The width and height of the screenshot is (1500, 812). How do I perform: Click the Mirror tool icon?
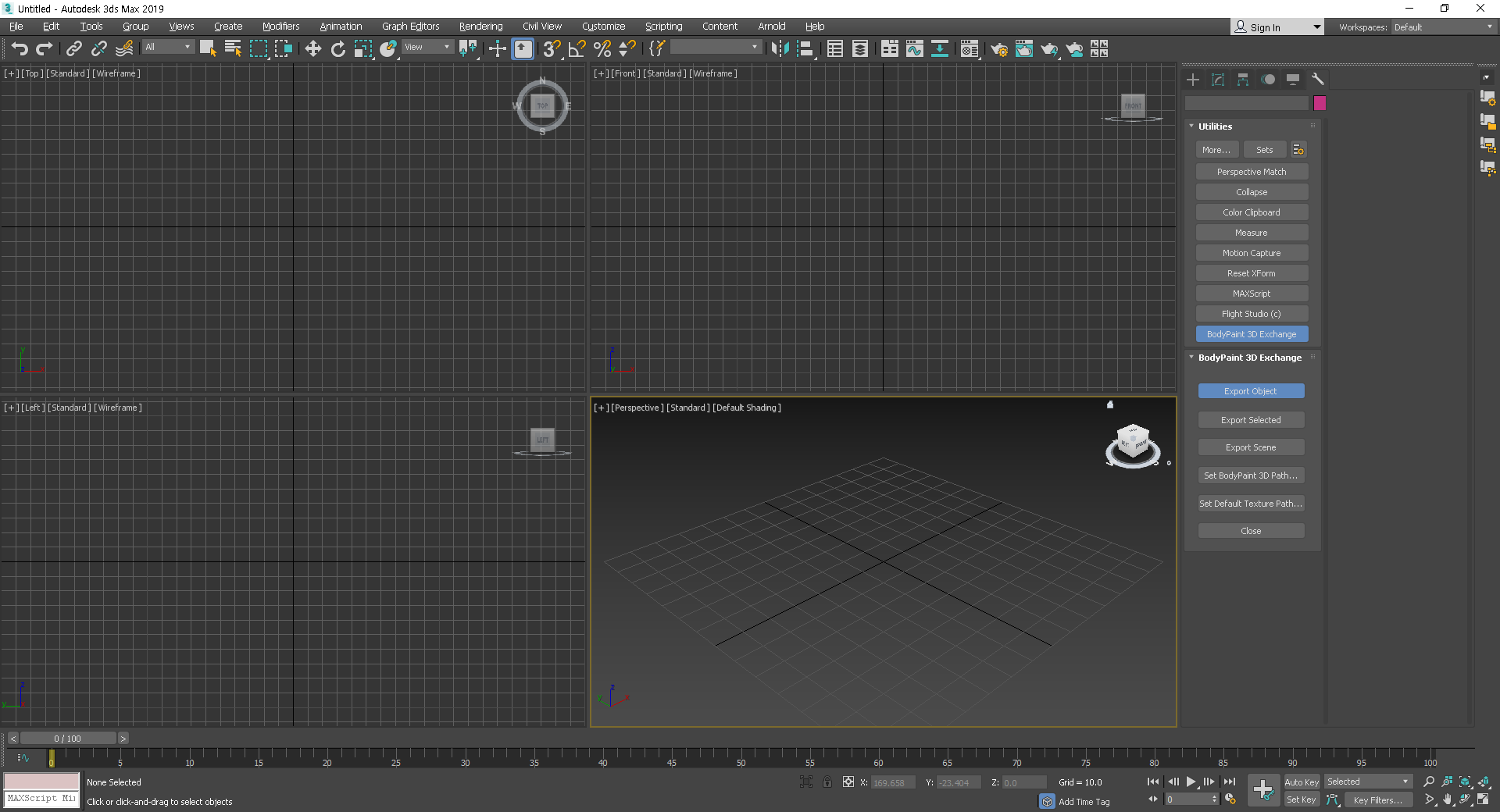tap(780, 48)
